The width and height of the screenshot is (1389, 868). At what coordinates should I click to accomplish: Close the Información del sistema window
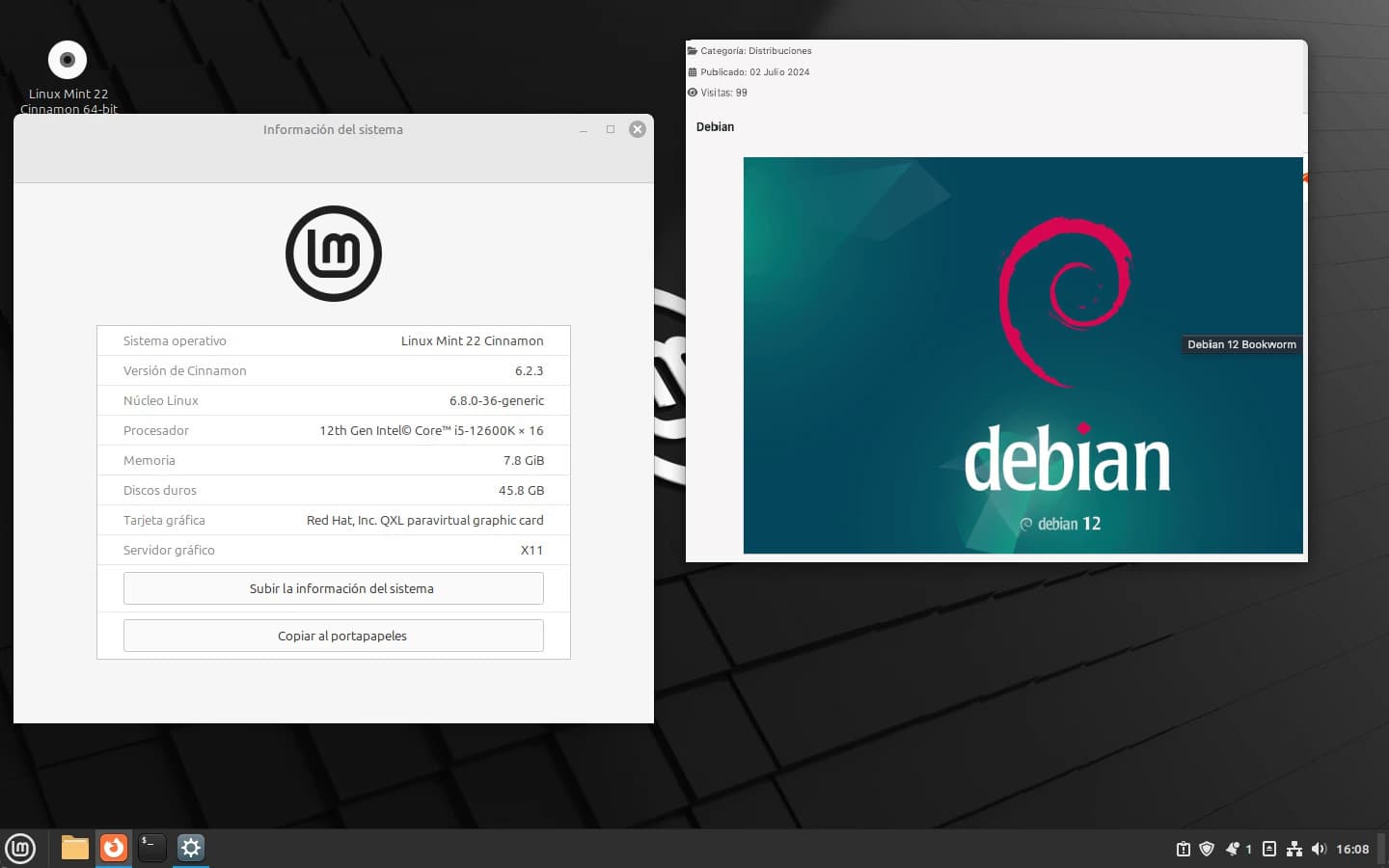pos(638,129)
